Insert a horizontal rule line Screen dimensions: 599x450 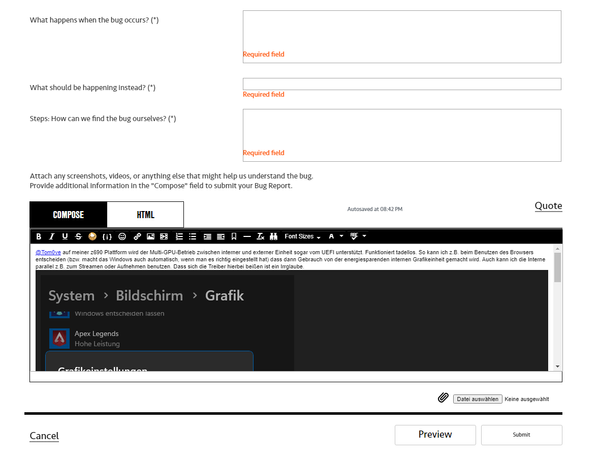pyautogui.click(x=247, y=236)
